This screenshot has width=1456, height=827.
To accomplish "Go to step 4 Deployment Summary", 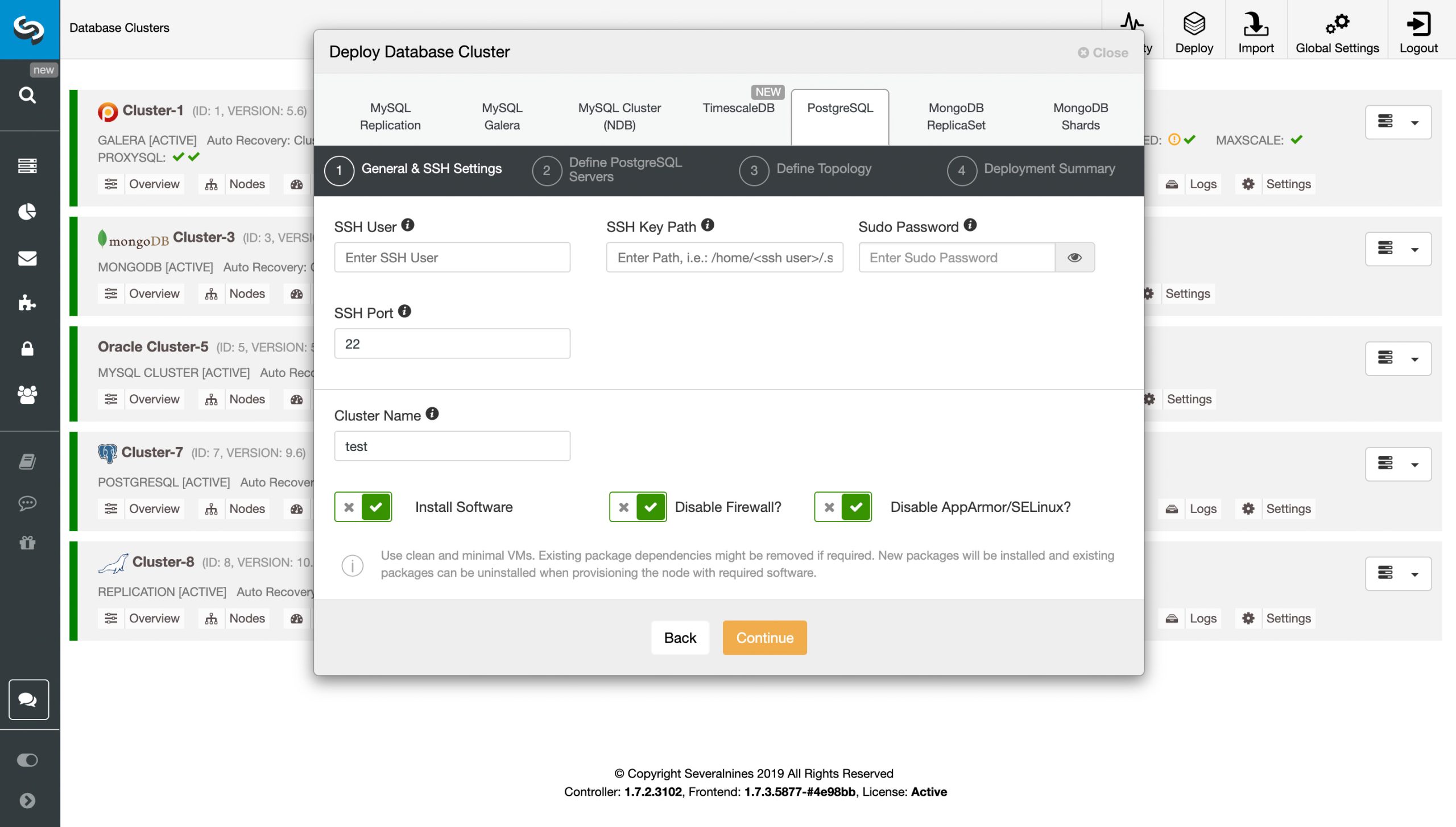I will tap(1031, 169).
